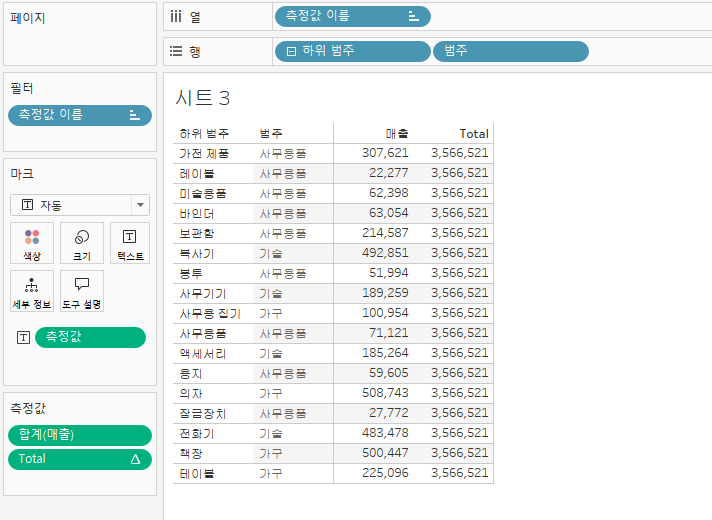Click sales value 225,096

point(385,472)
